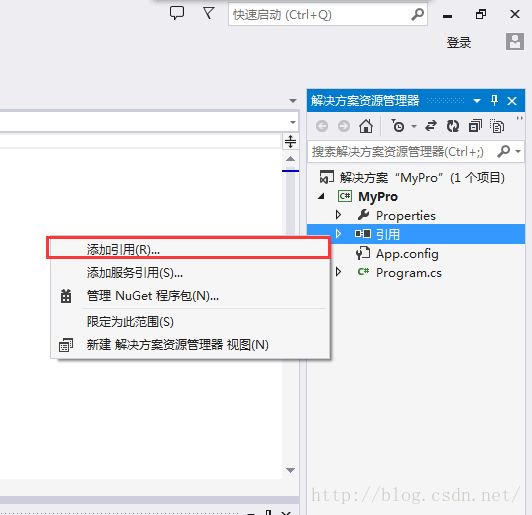Collapse the MyPro project node
The image size is (532, 515).
pyautogui.click(x=321, y=196)
